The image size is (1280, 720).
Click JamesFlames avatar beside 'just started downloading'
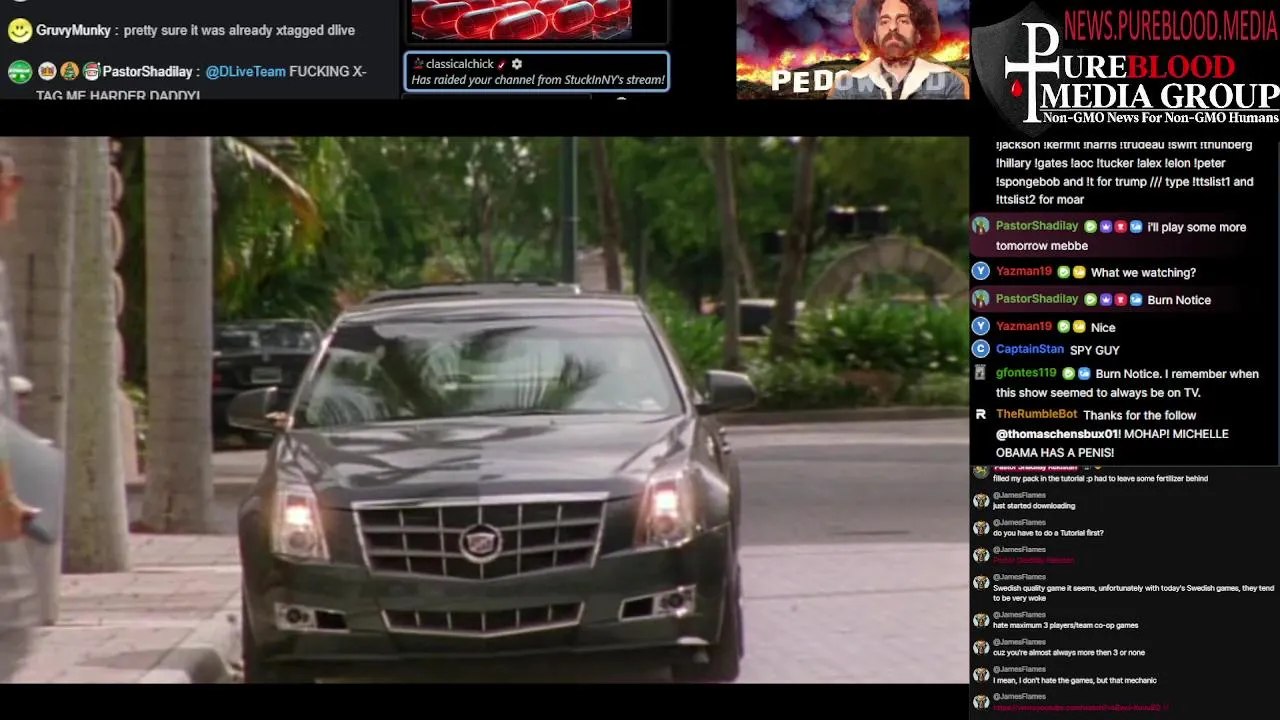tap(981, 501)
